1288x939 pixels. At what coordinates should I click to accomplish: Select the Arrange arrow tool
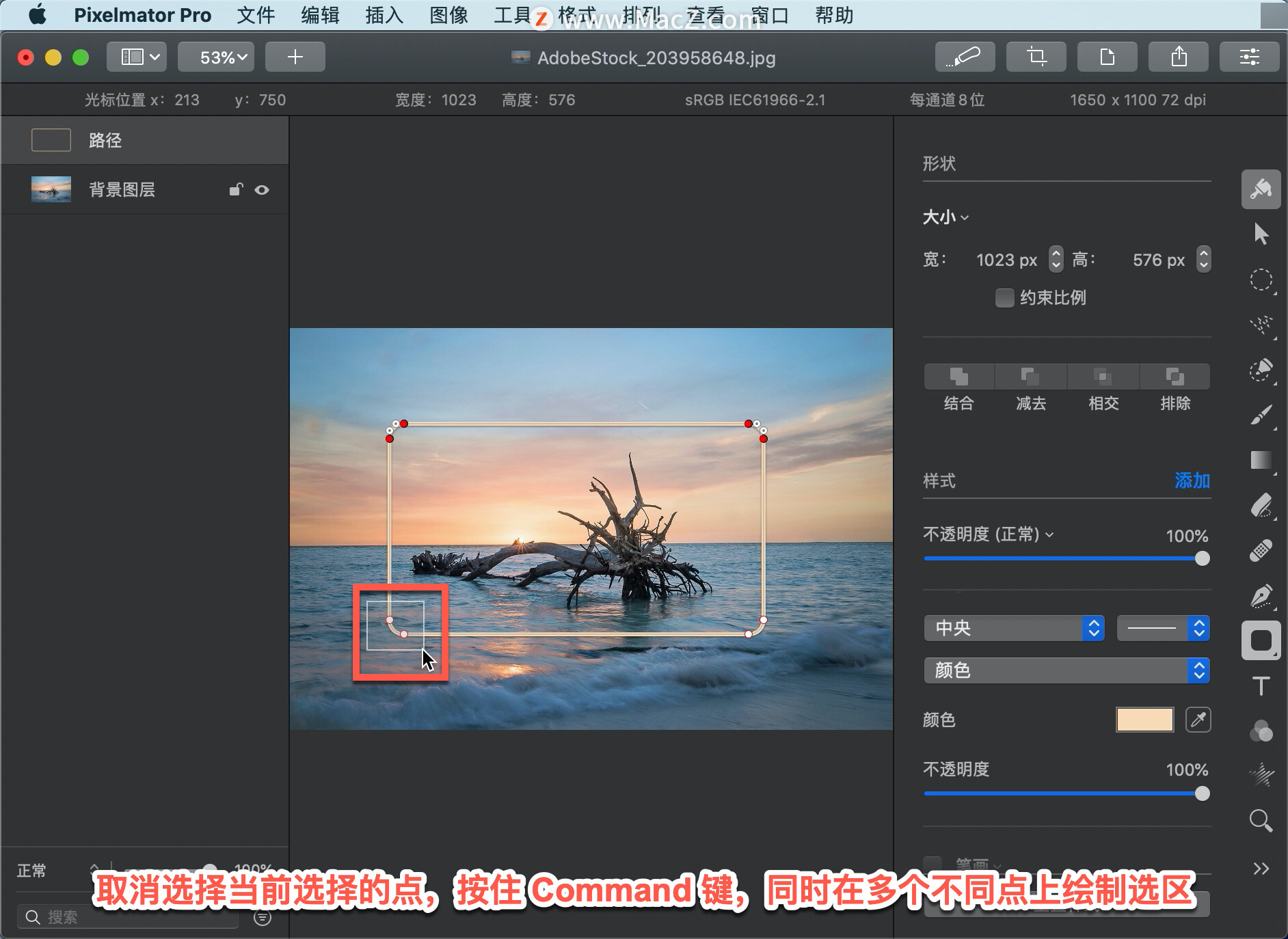[1261, 234]
